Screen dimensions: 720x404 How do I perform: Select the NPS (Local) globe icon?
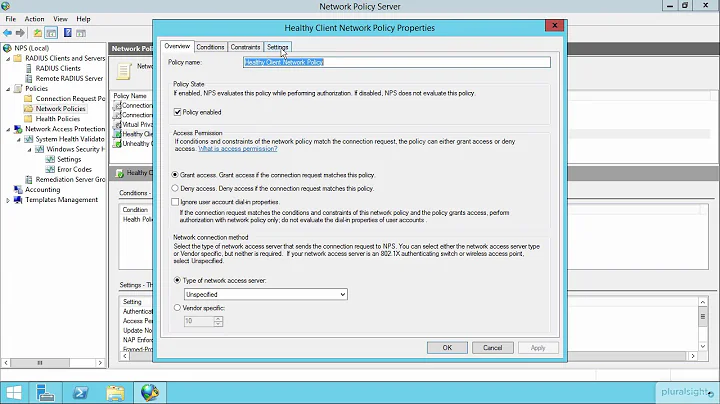[7, 48]
